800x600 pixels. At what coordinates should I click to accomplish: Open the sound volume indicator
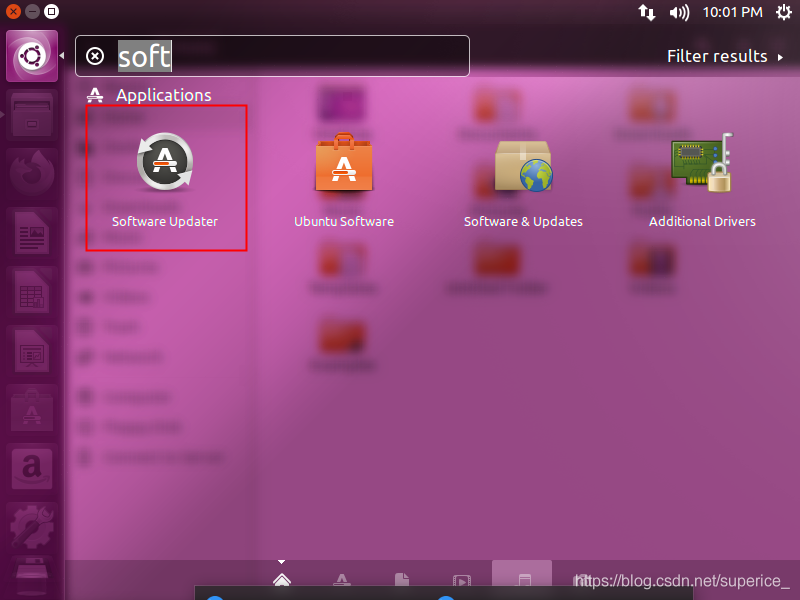679,12
